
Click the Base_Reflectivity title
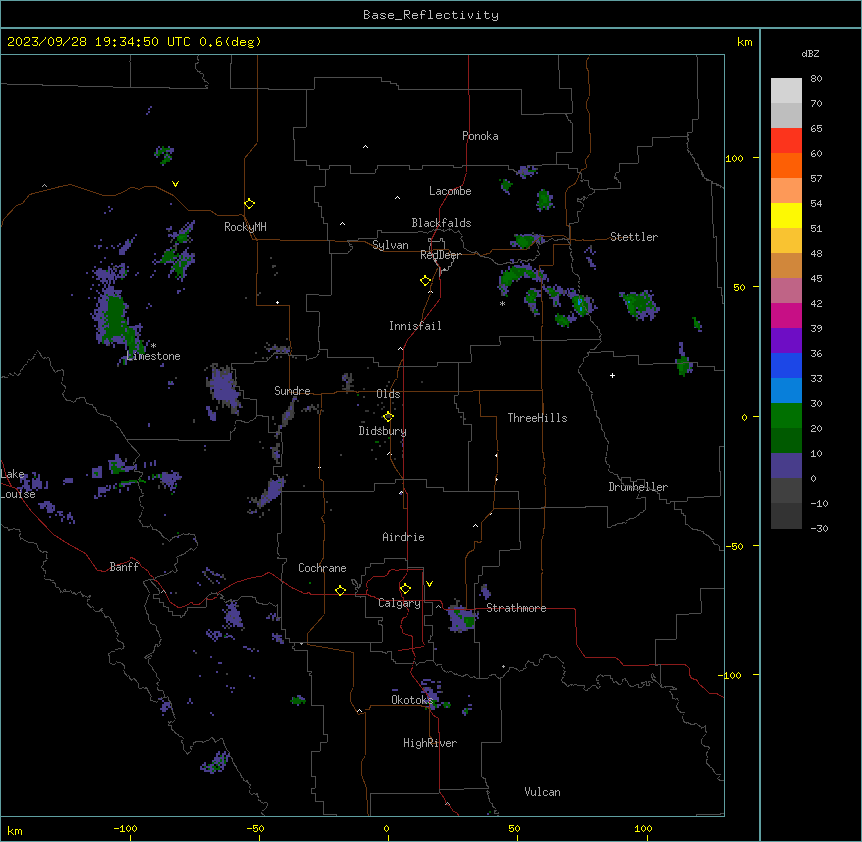(x=431, y=15)
